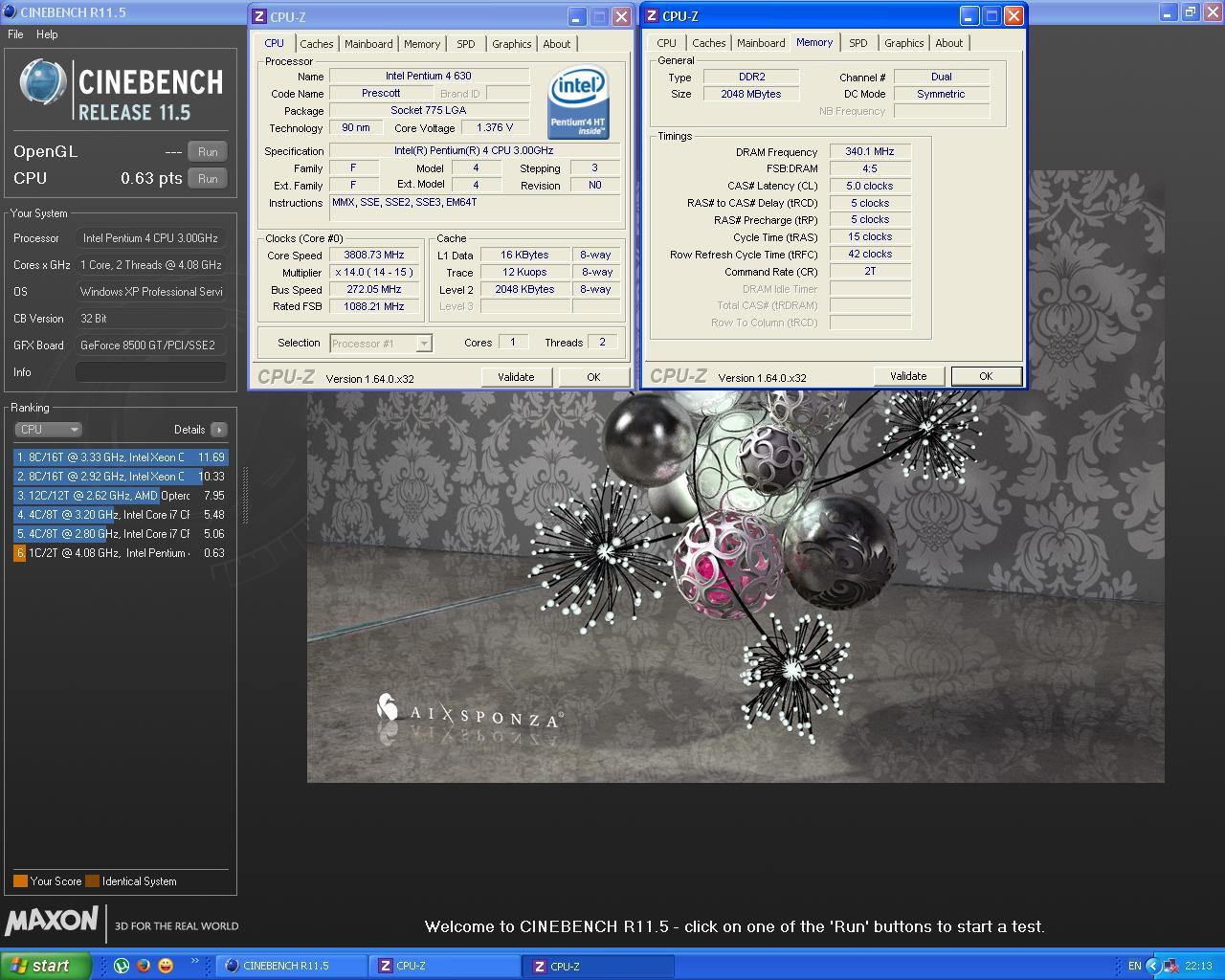The height and width of the screenshot is (980, 1225).
Task: Switch to CINEBENCH R11.5 taskbar button
Action: tap(291, 966)
